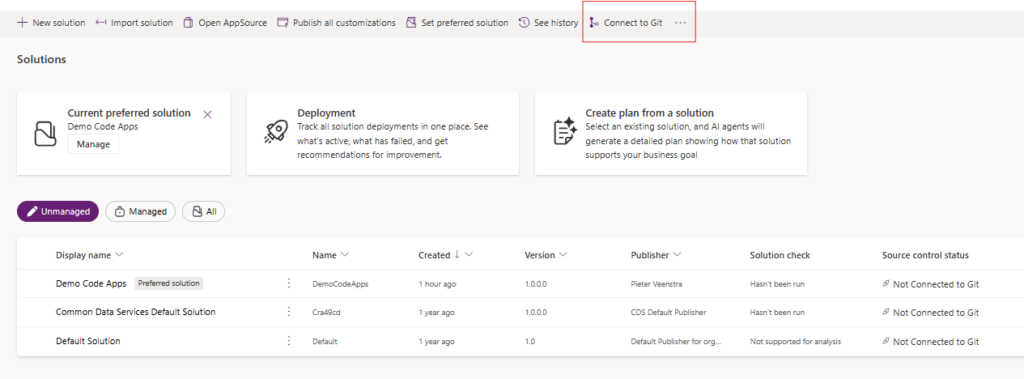Open the Default Solution row
Screen dimensions: 1024x379
[88, 341]
